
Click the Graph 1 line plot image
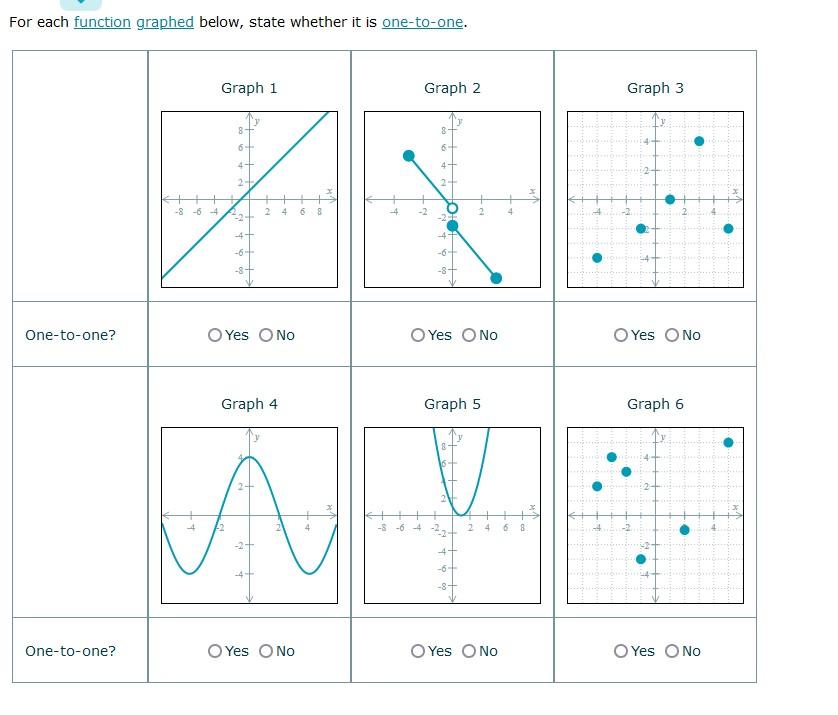click(x=249, y=197)
